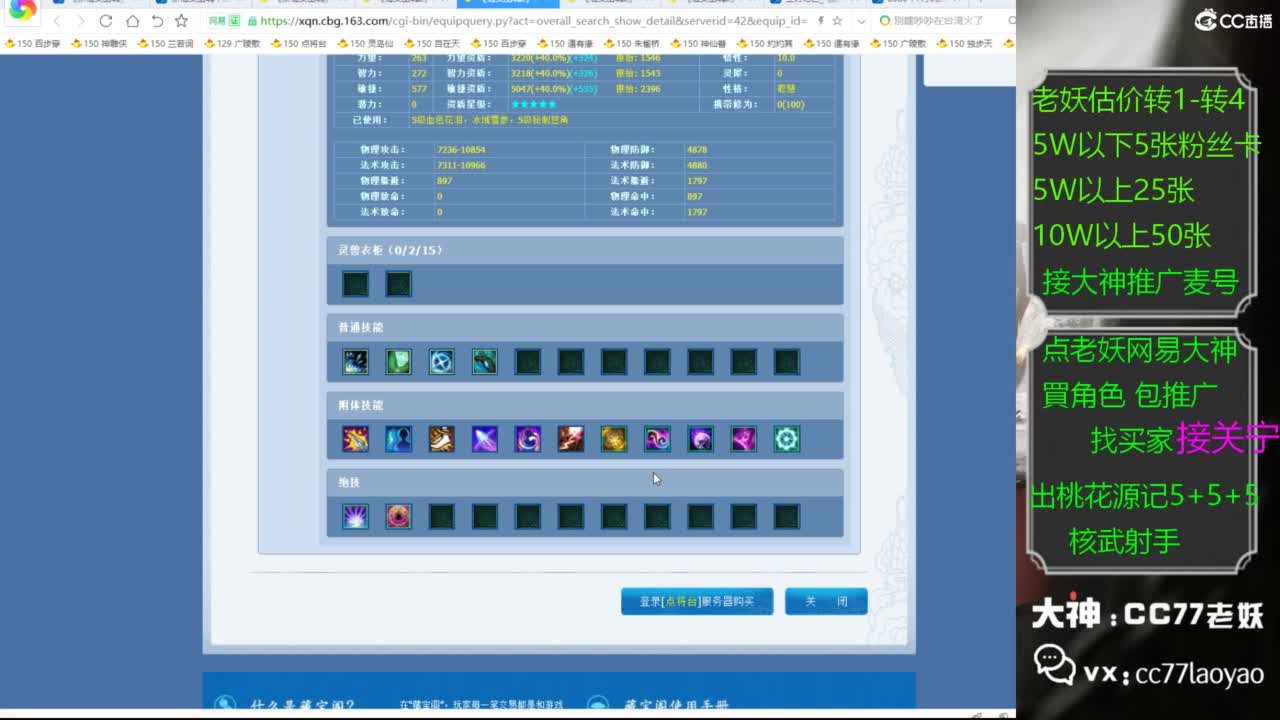Click the second empty slot in 灵兽衣柜
1280x720 pixels.
[x=398, y=284]
